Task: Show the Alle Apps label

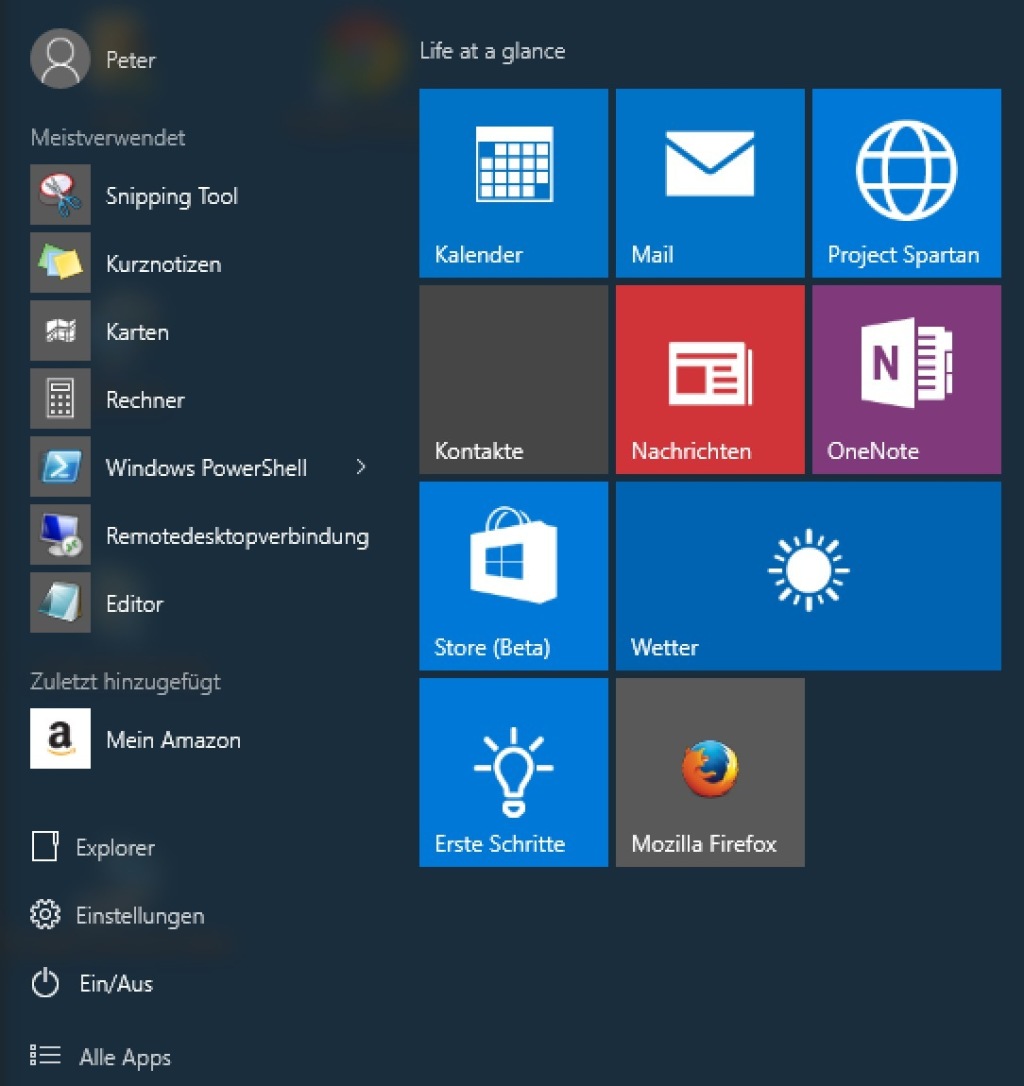Action: [125, 1058]
